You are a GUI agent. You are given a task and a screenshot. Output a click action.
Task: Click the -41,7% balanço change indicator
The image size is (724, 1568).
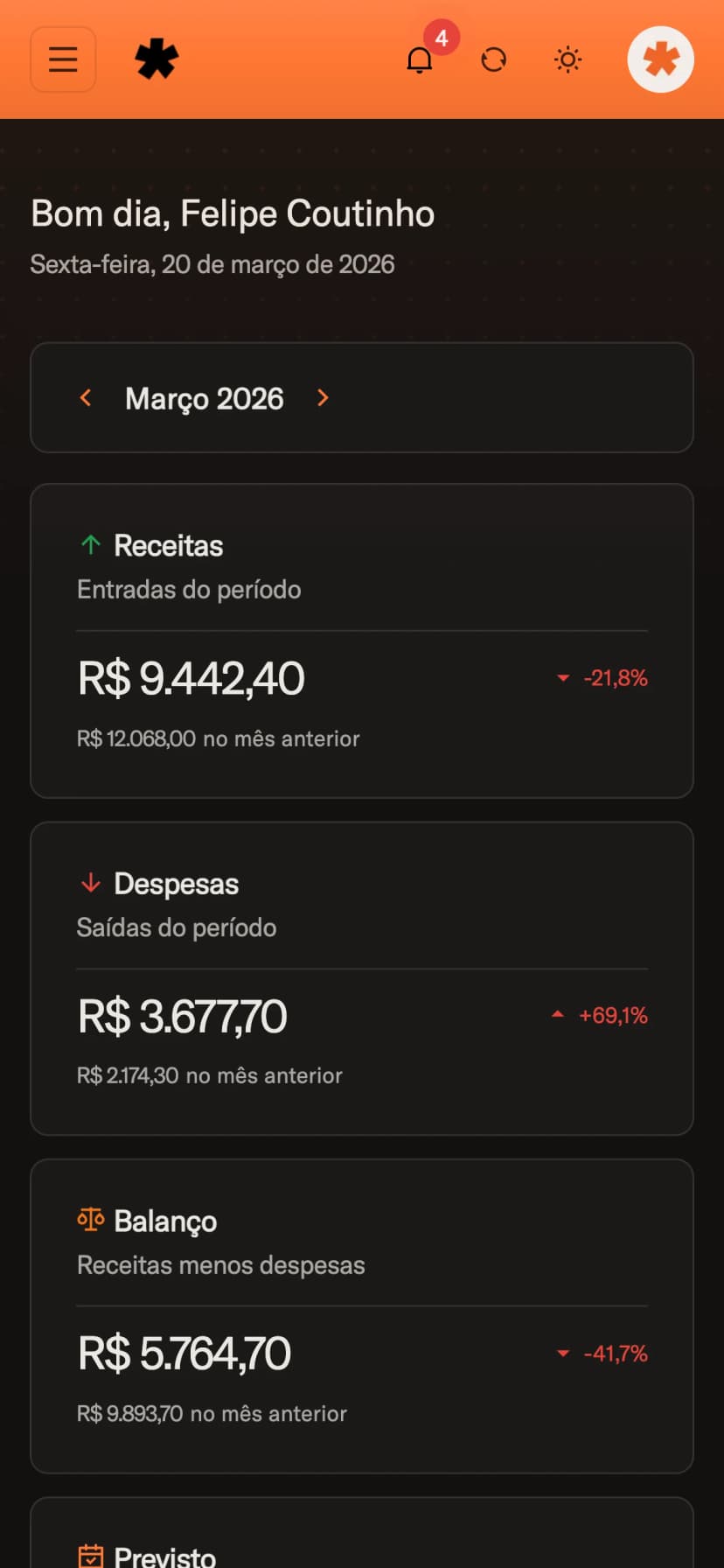[603, 1354]
